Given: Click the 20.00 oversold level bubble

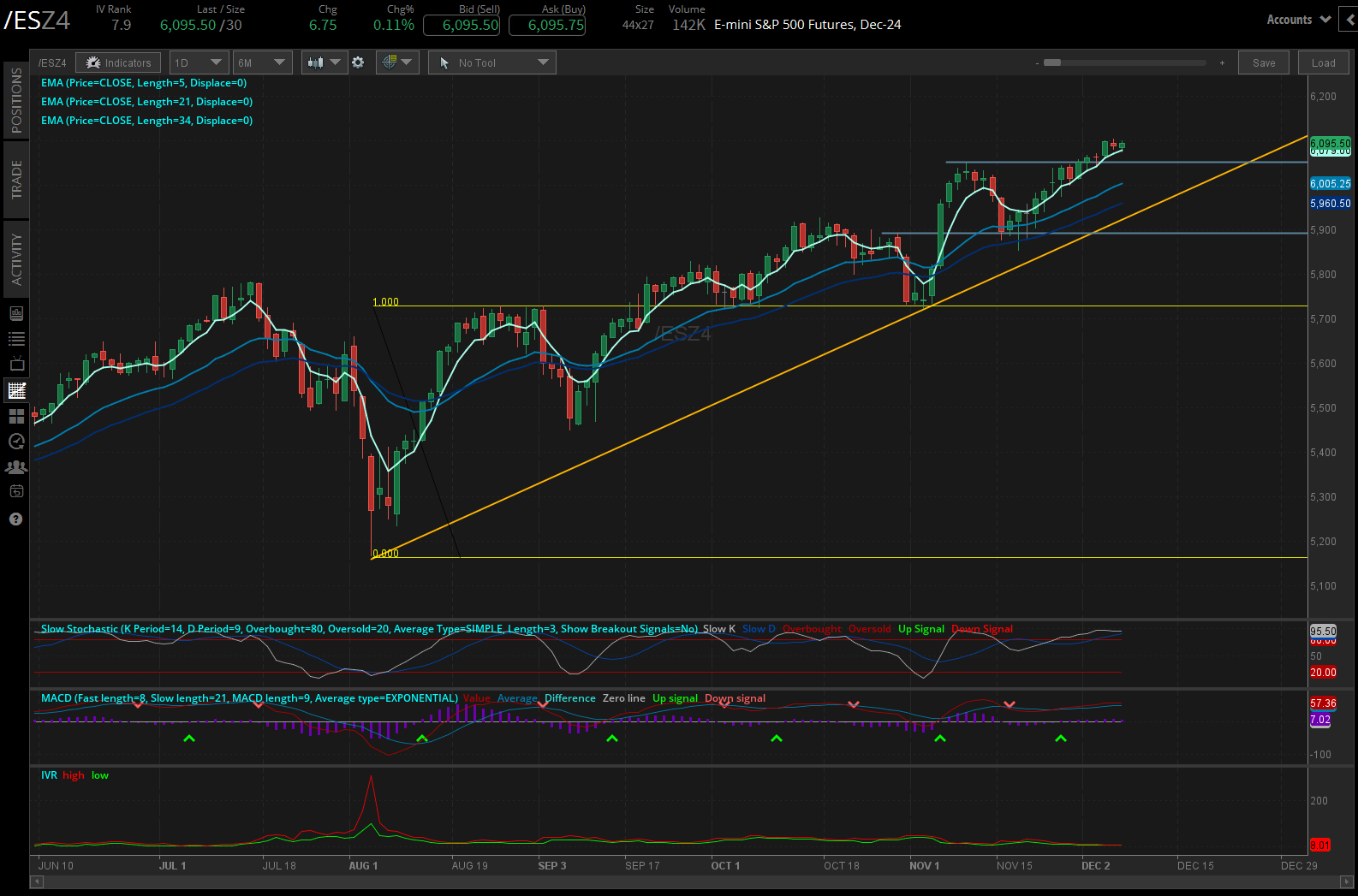Looking at the screenshot, I should pyautogui.click(x=1323, y=673).
